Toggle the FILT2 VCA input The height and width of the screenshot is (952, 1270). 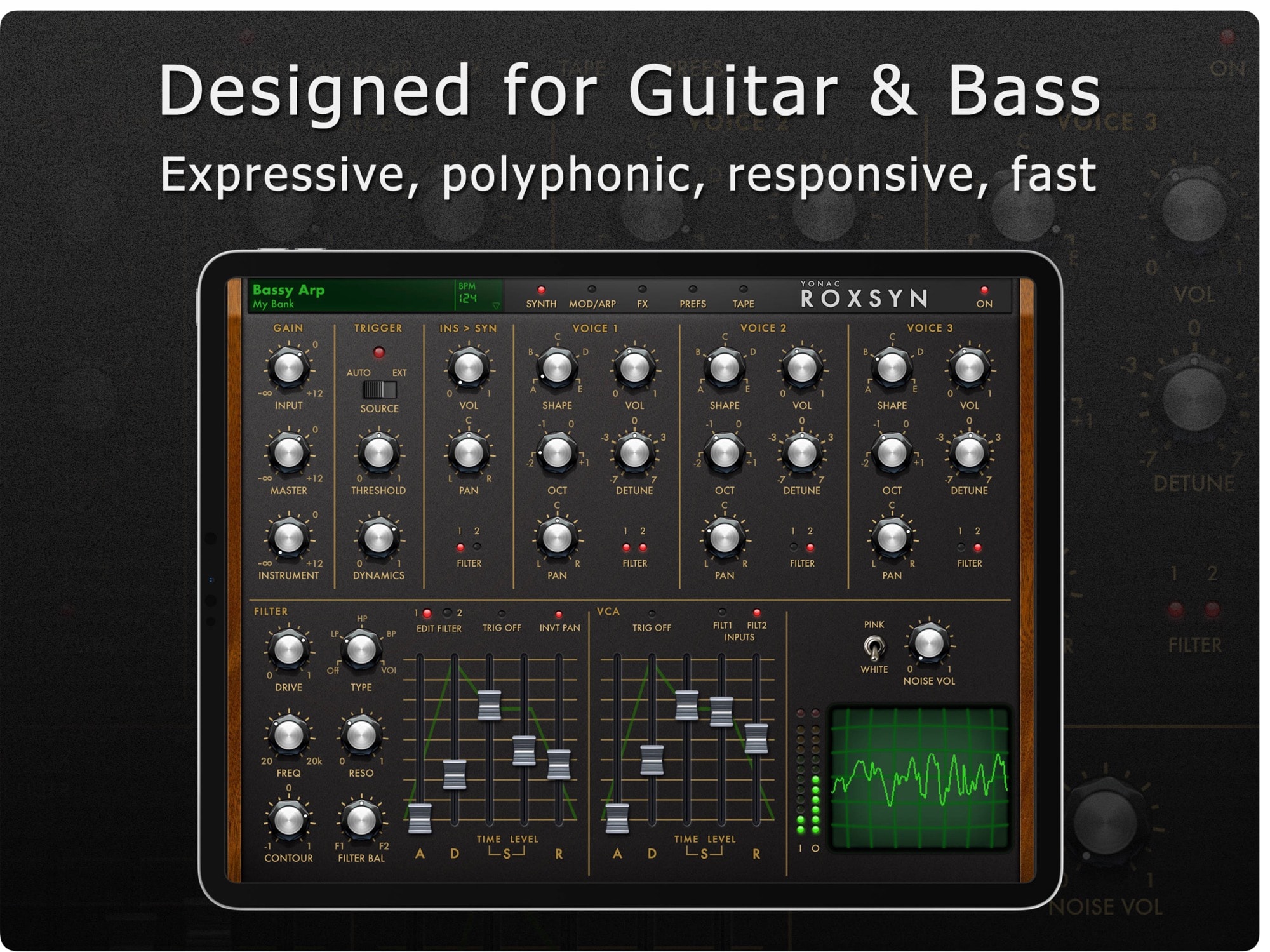point(757,613)
